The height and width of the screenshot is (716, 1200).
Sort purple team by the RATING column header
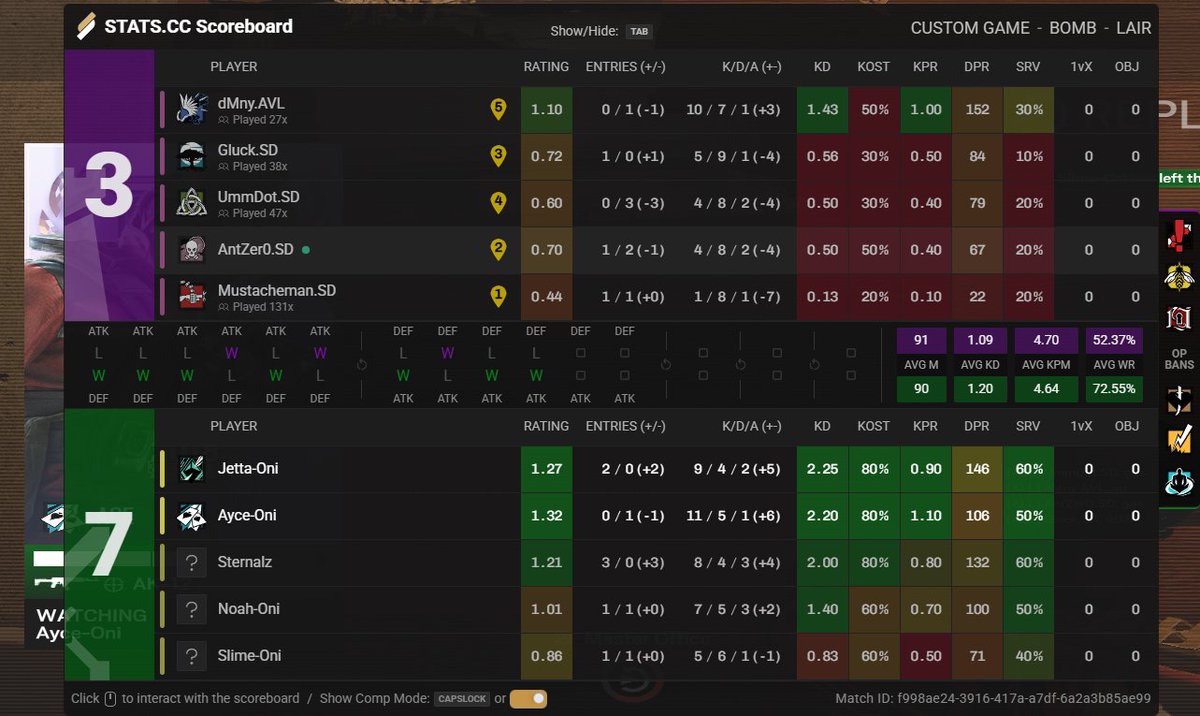[x=546, y=67]
